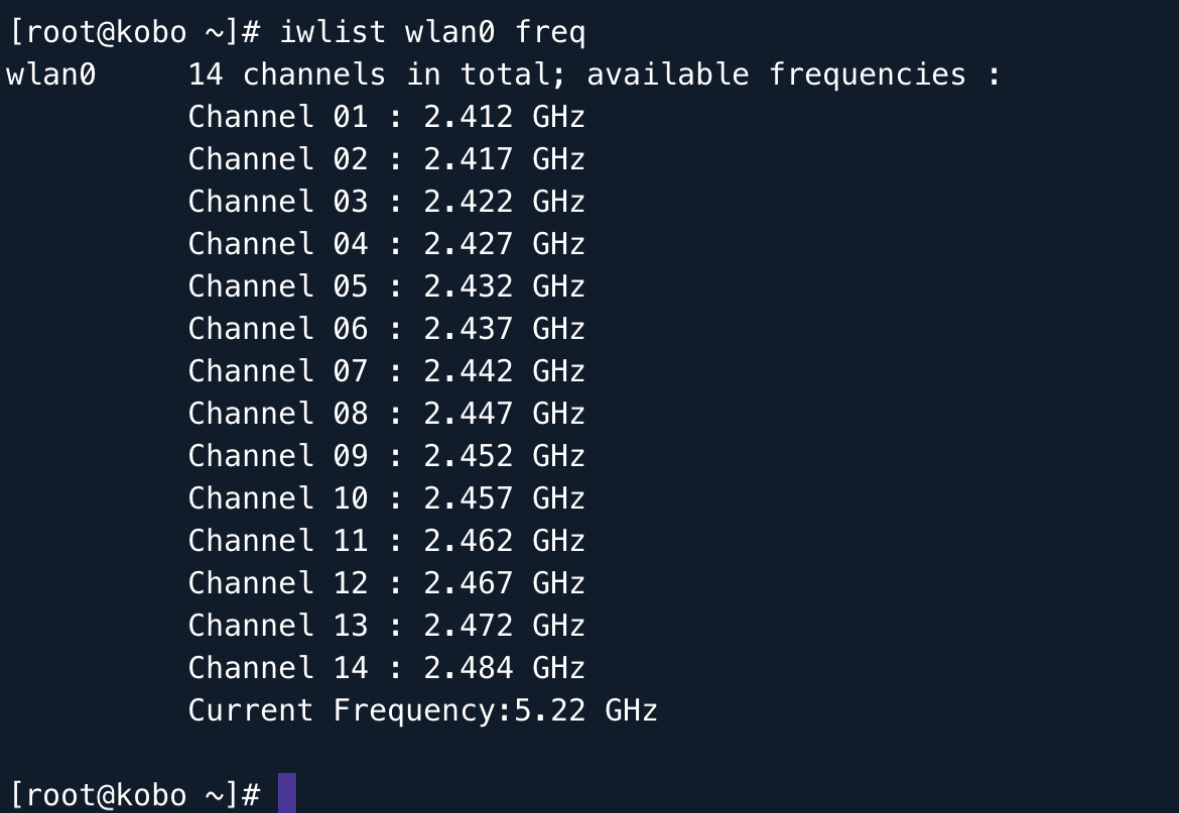Select the Channel 06 : 2.437 GHz row
Viewport: 1179px width, 813px height.
click(x=386, y=329)
